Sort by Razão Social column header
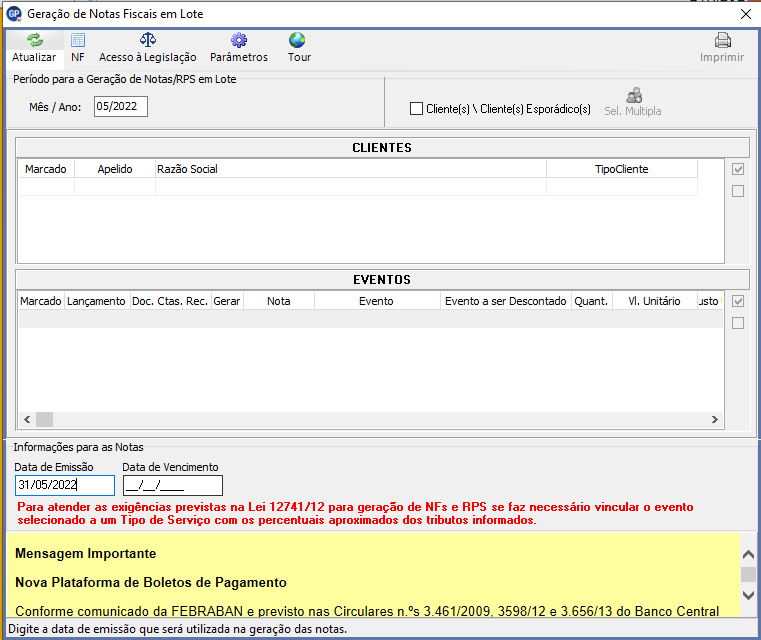This screenshot has width=761, height=640. click(x=350, y=169)
